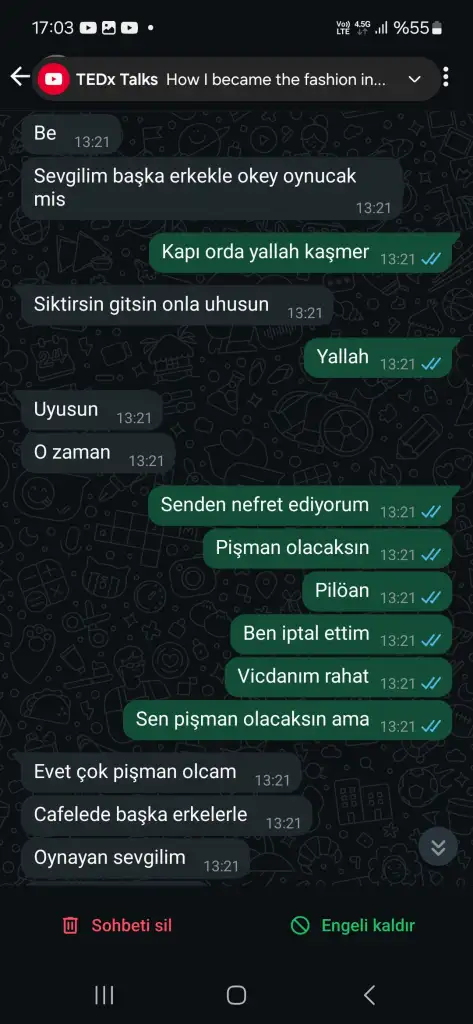The width and height of the screenshot is (473, 1024).
Task: Jump to latest messages with double-chevron button
Action: point(438,846)
